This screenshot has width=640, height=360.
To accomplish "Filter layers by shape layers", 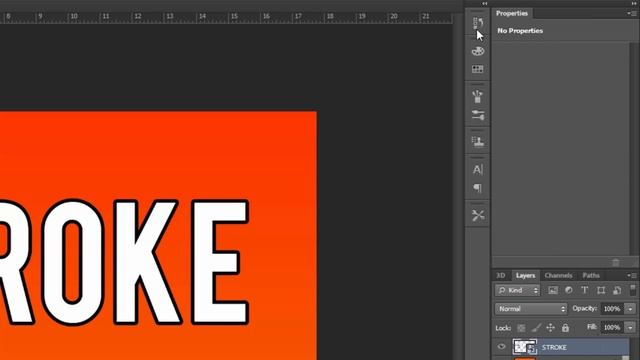I will coord(601,290).
